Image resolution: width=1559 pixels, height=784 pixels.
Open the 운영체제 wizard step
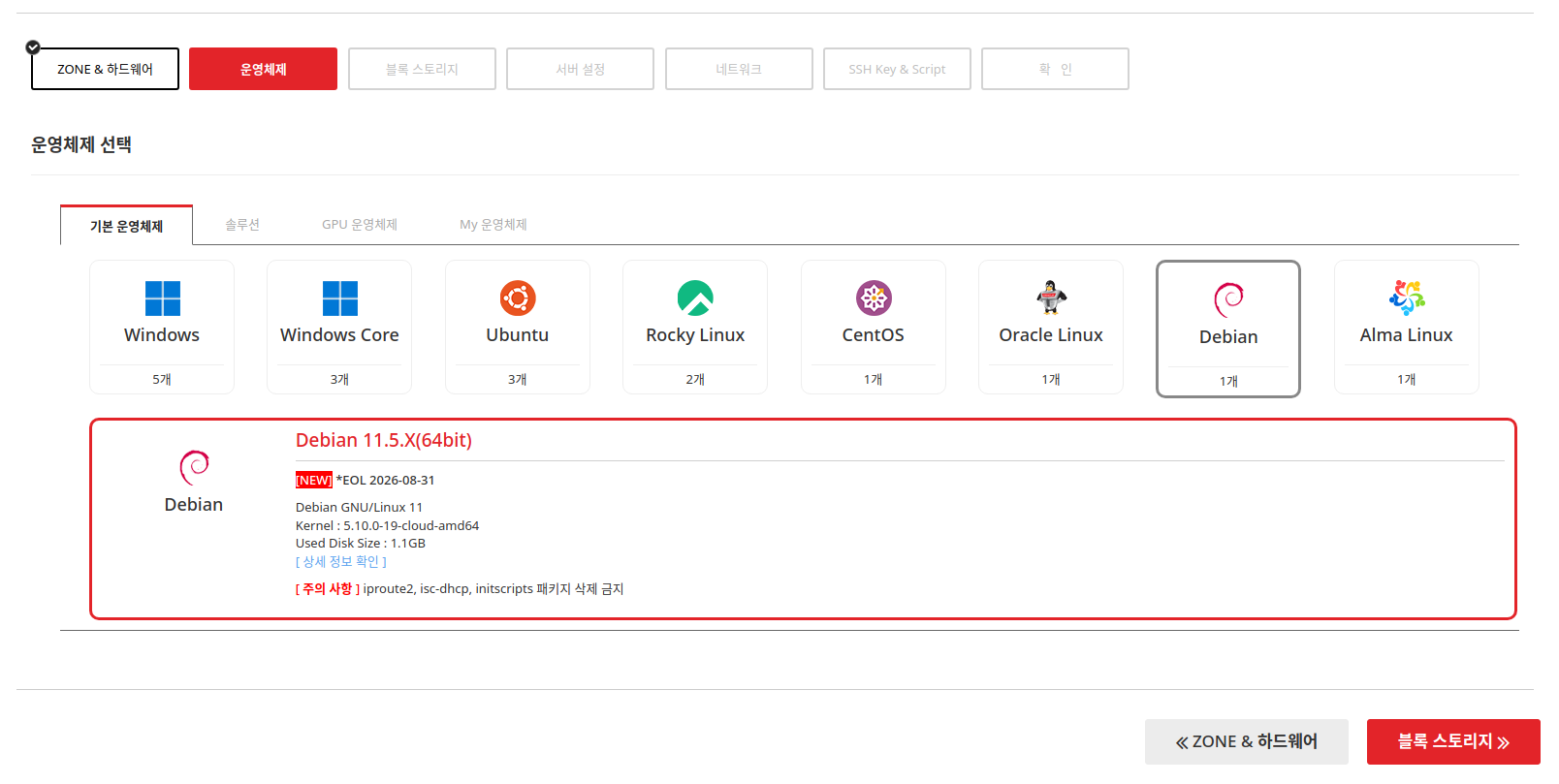click(263, 69)
